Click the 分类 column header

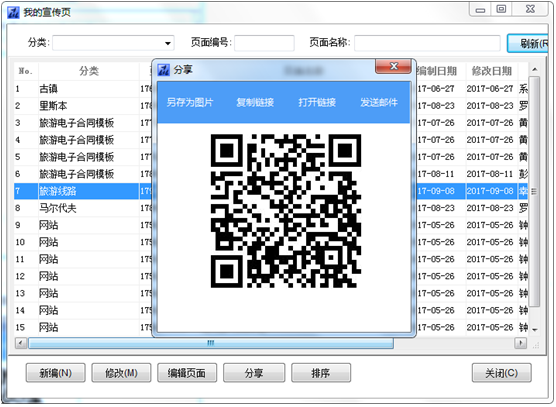[x=89, y=71]
